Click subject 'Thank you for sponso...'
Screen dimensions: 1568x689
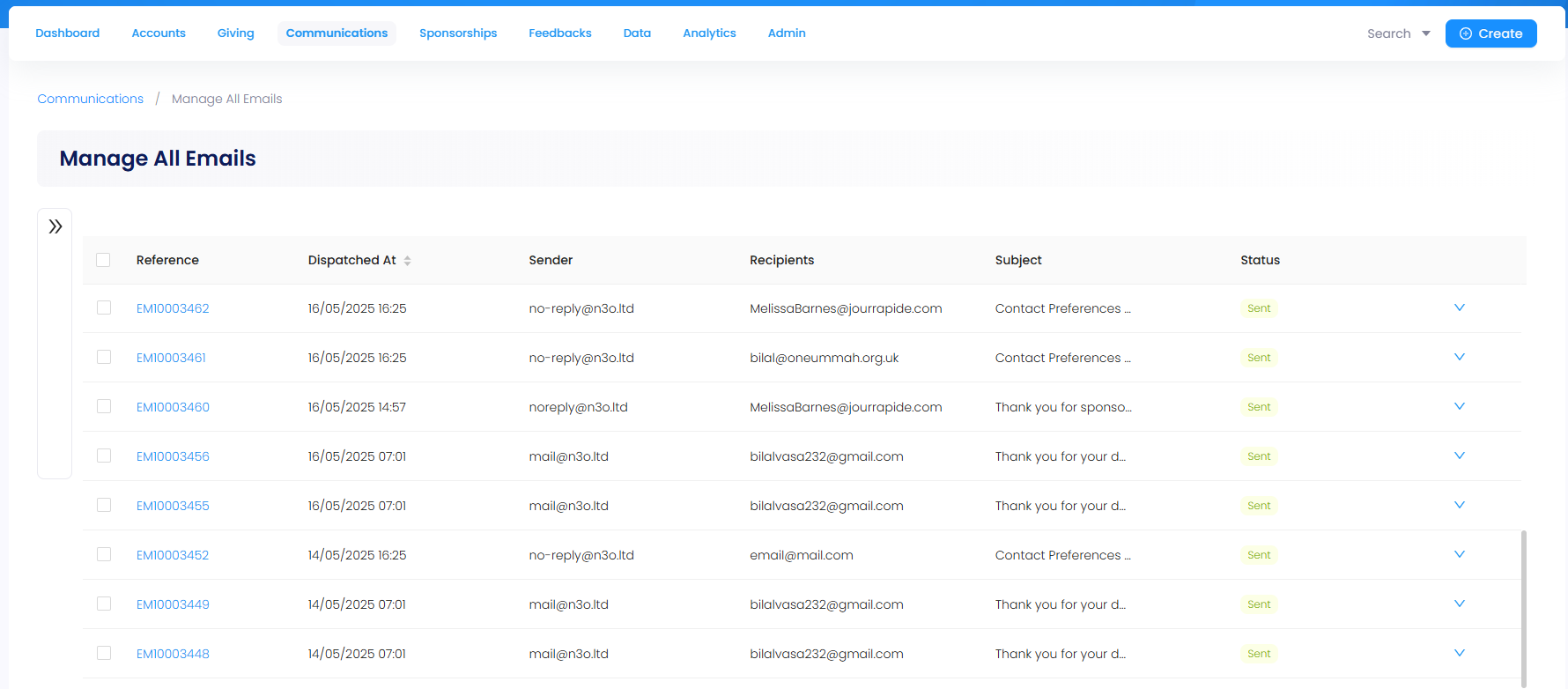tap(1063, 407)
